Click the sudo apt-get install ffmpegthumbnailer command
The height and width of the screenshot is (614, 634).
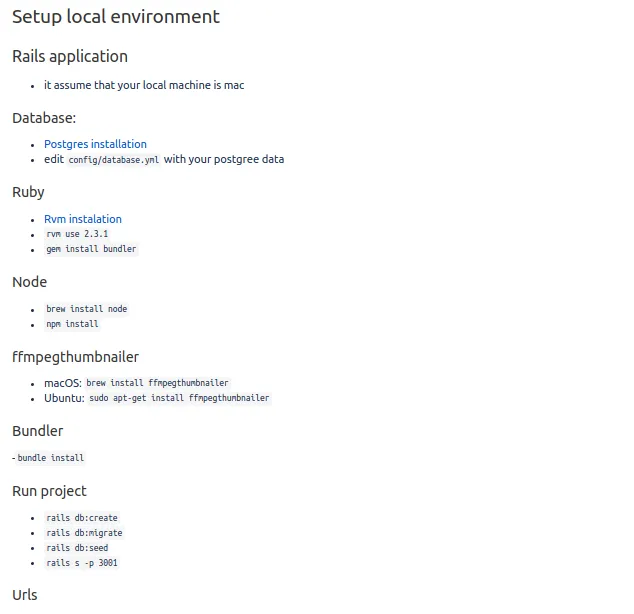coord(179,398)
